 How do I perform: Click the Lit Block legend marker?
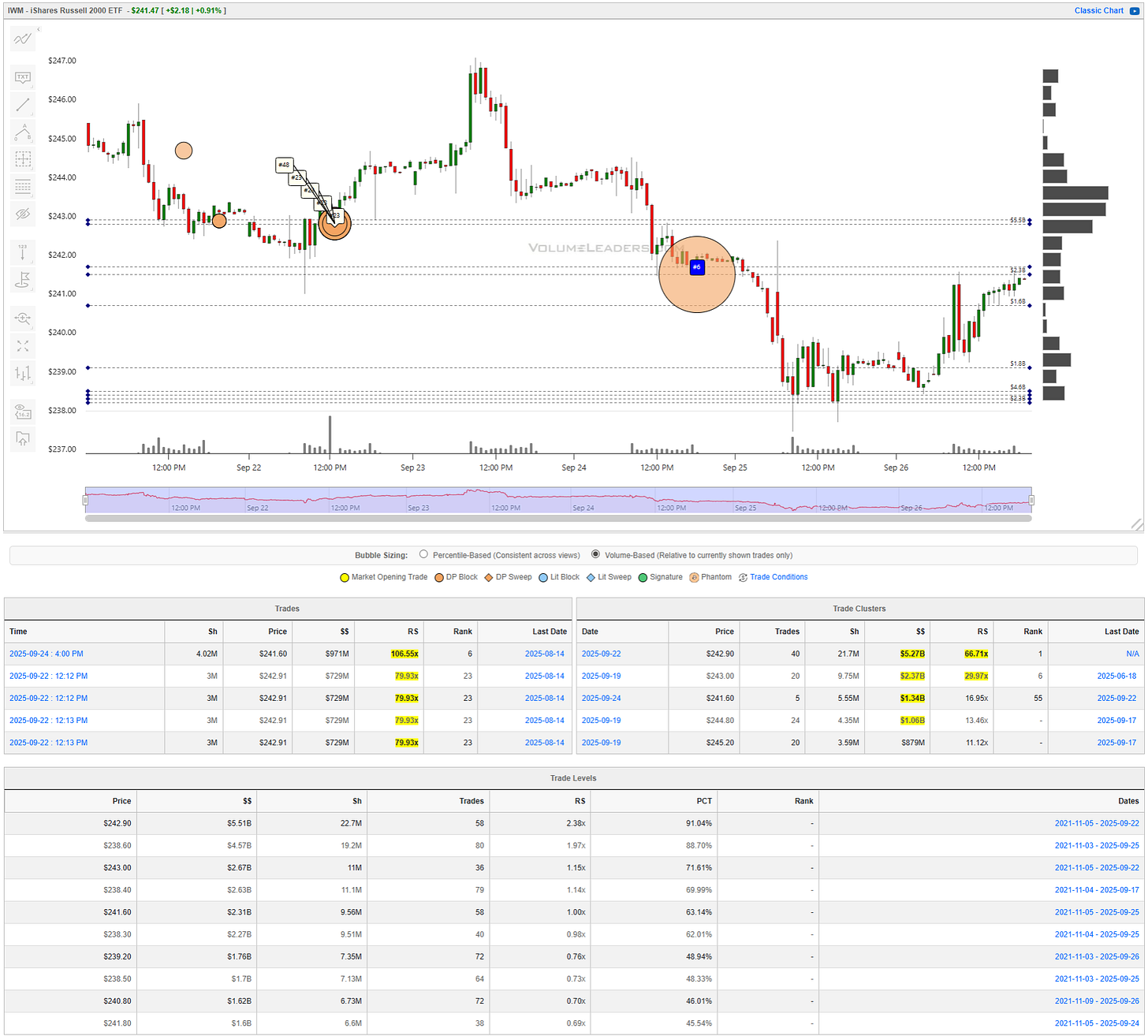click(x=543, y=578)
